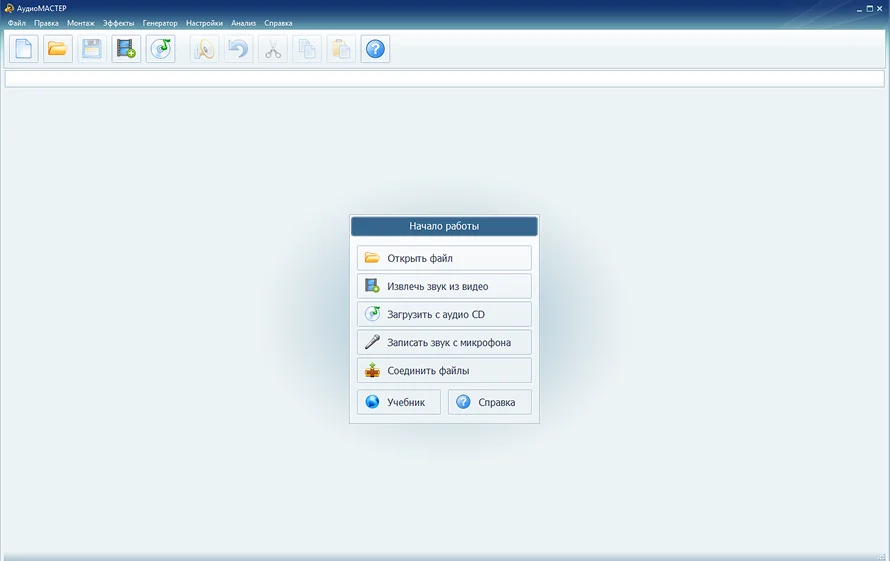Open the Настройки menu
Viewport: 890px width, 561px height.
pos(204,22)
